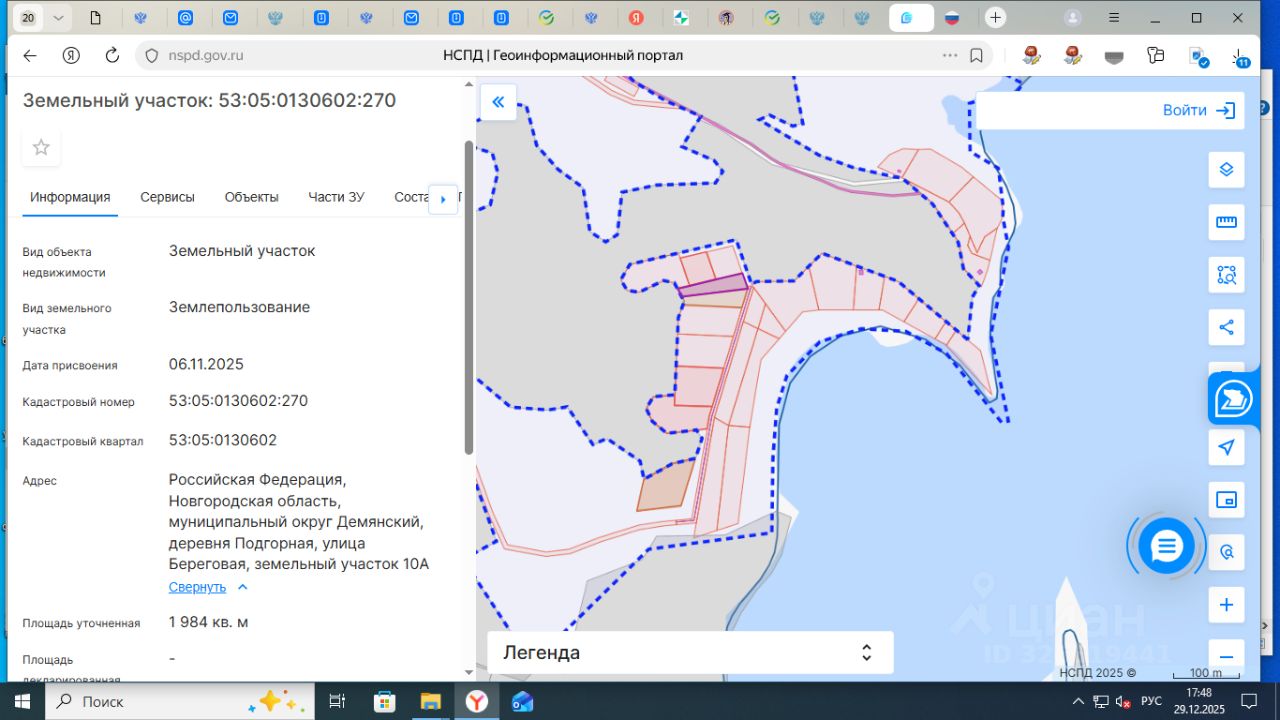Zoom in on the map

tap(1226, 605)
